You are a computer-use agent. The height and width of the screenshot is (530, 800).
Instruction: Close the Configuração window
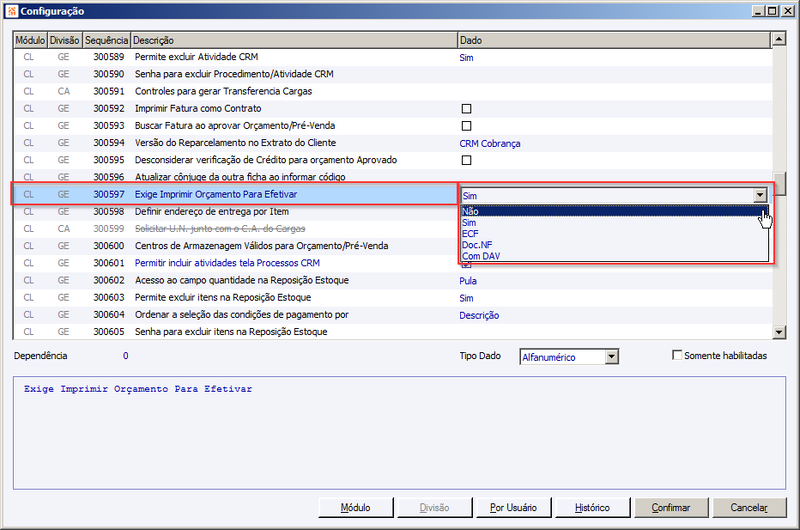pyautogui.click(x=787, y=11)
